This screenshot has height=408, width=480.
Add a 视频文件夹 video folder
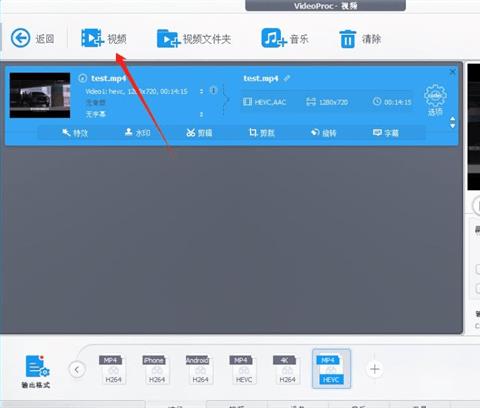(194, 39)
